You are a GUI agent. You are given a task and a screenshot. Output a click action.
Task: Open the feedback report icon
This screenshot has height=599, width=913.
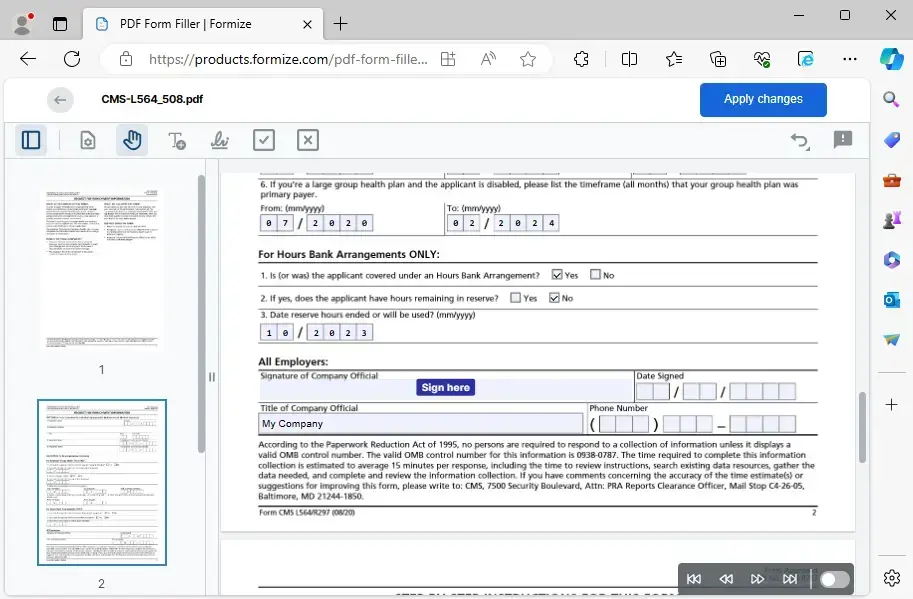(x=843, y=140)
